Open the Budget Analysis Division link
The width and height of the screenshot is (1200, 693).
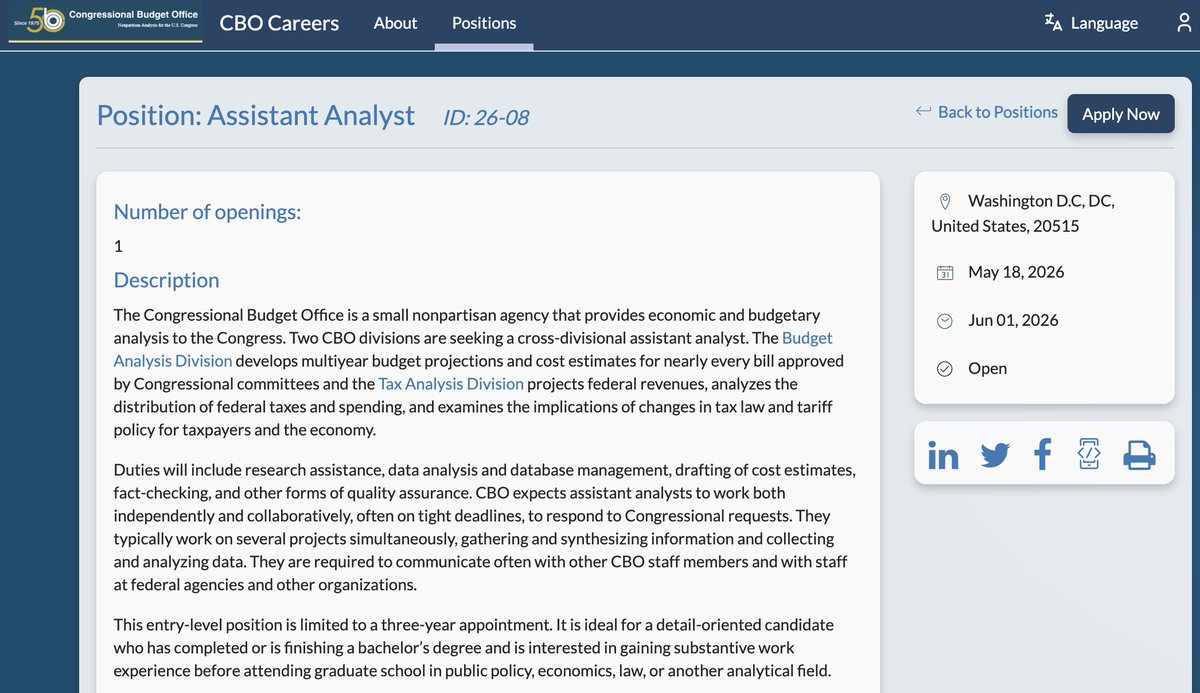tap(473, 349)
